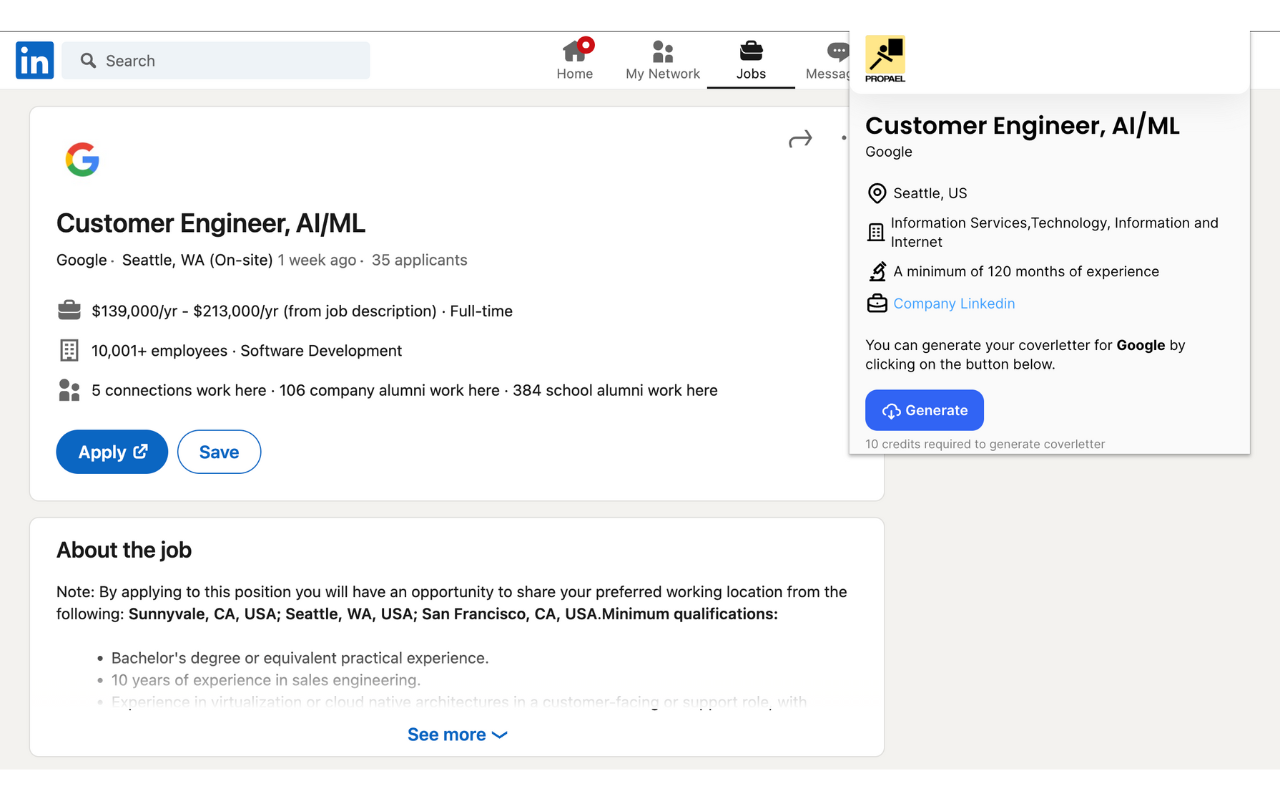Click the job title Customer Engineer, AI/ML

pyautogui.click(x=211, y=223)
